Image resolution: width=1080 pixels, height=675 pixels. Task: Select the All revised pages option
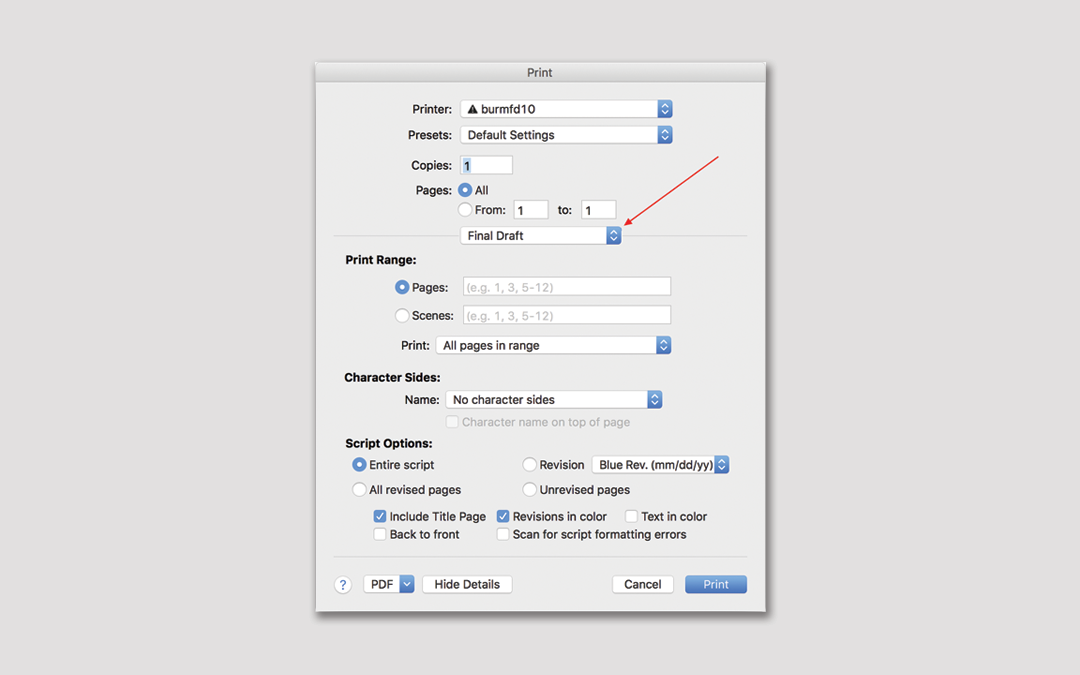click(x=360, y=490)
